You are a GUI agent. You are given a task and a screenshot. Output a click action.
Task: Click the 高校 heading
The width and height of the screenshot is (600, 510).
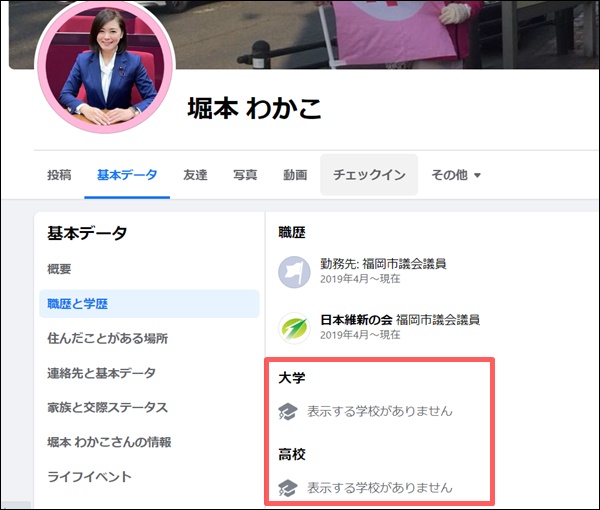292,454
